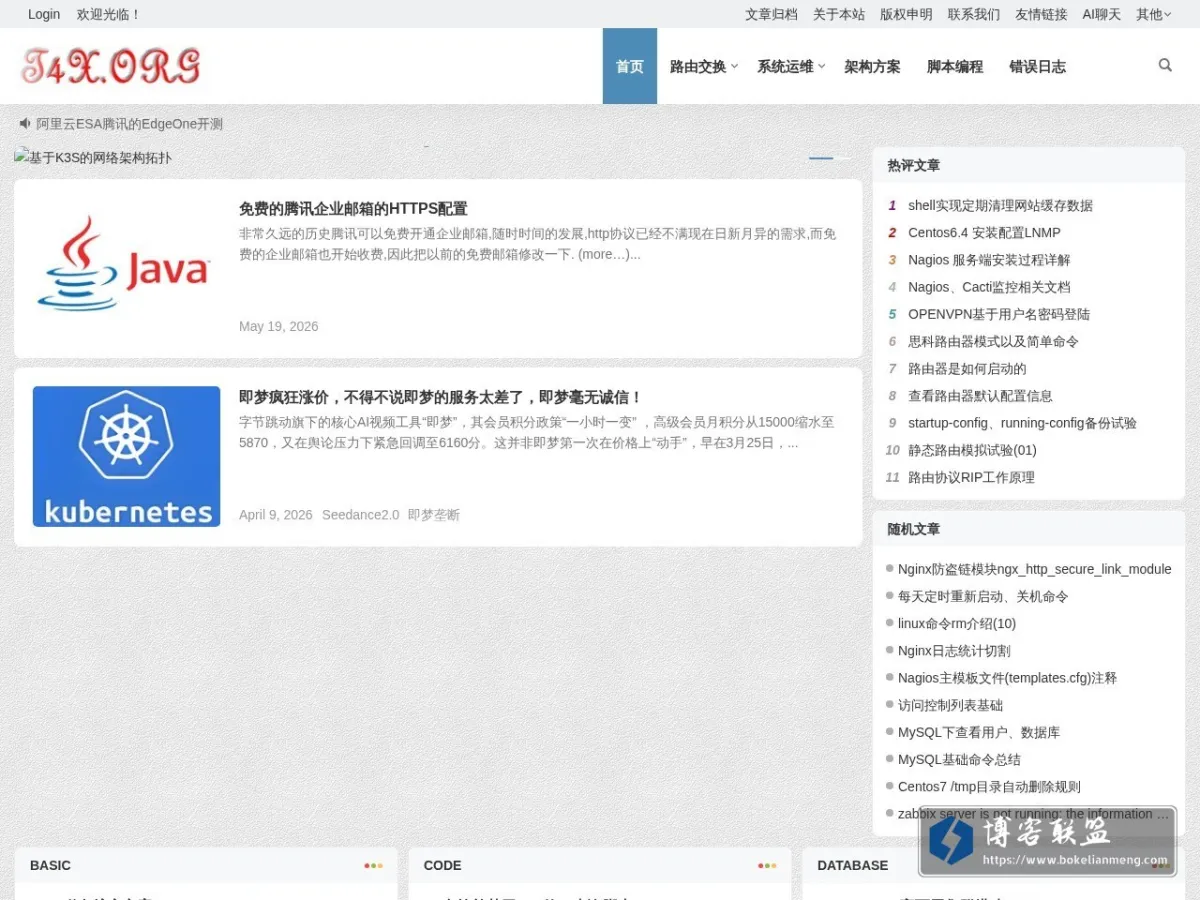Screen dimensions: 1200x900
Task: Open shell实现定期清理网站缓存数据
Action: click(1000, 205)
